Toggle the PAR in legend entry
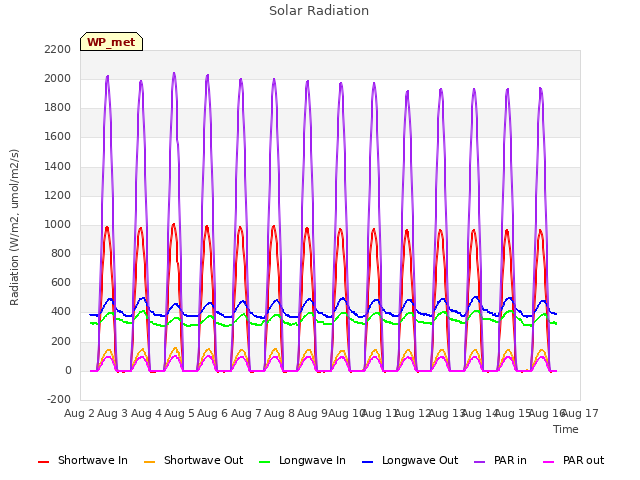Screen dimensions: 640x480 pos(500,460)
